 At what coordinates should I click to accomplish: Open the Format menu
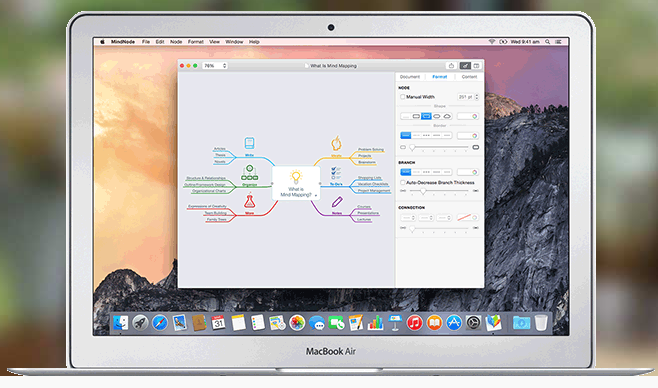click(196, 42)
